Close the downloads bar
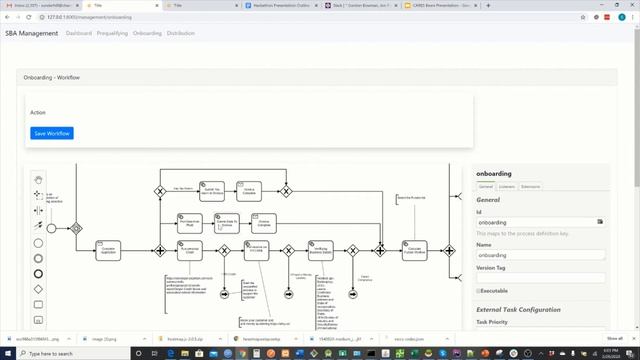This screenshot has width=640, height=360. (634, 339)
